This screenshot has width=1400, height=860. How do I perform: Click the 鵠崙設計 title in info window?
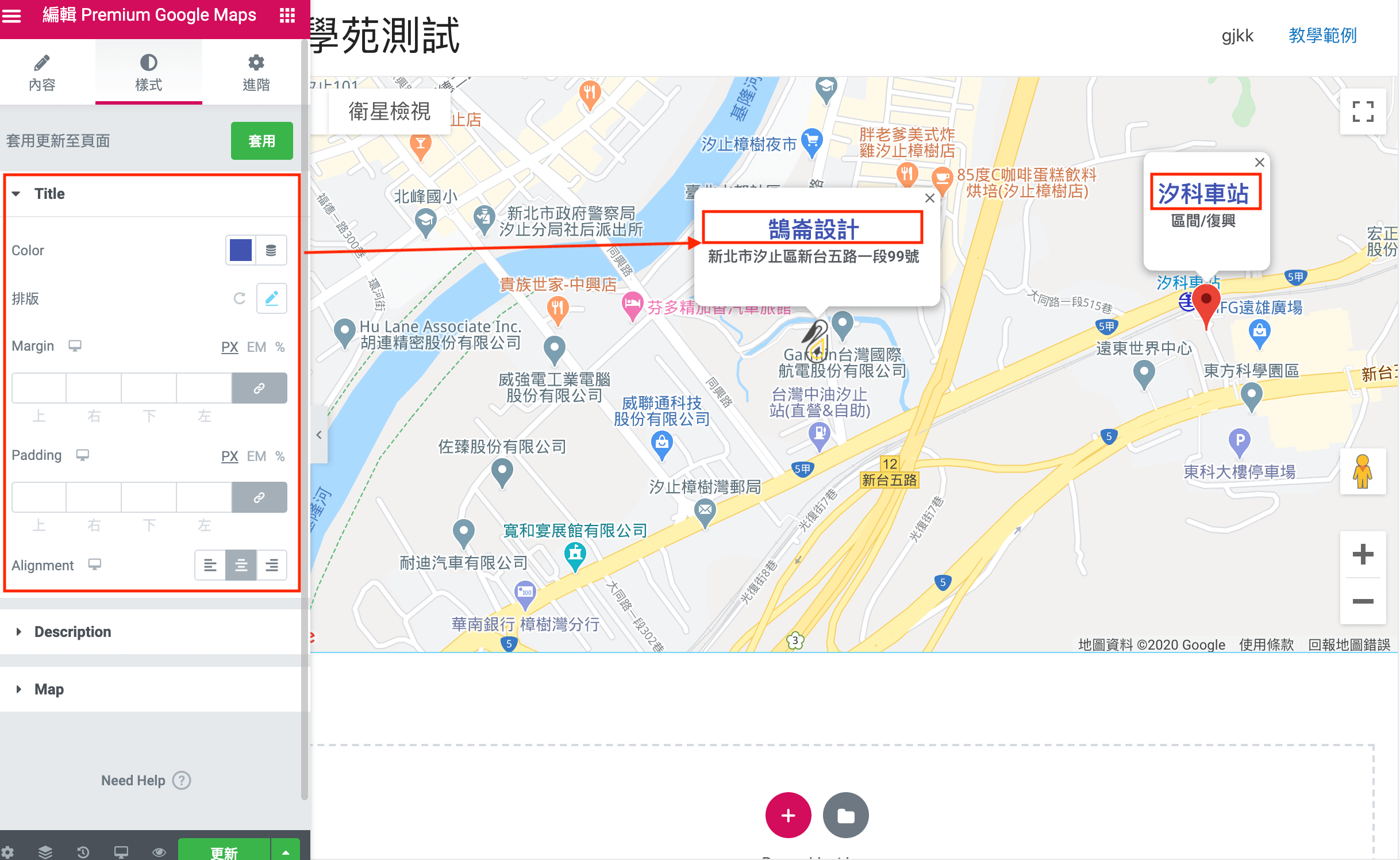[x=813, y=228]
